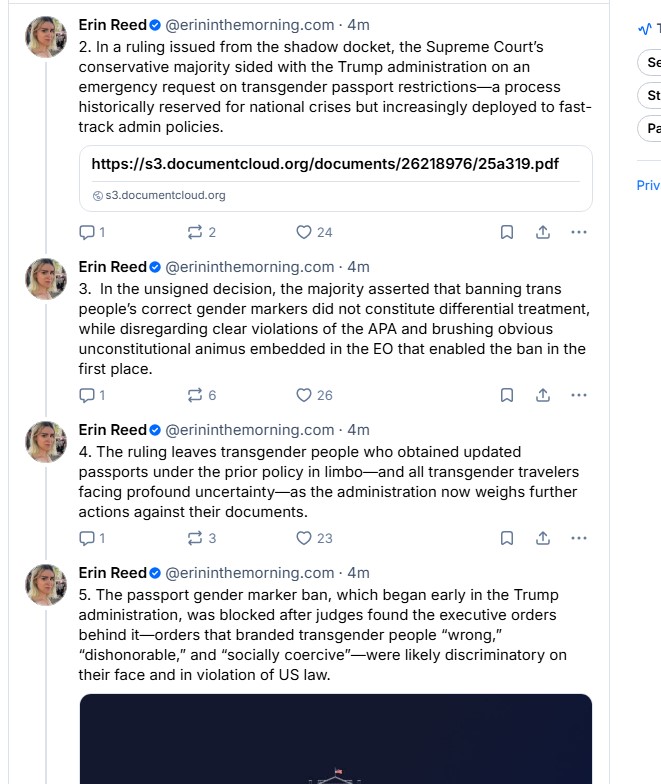Open the @erininthemorning.com handle on post 4
661x784 pixels.
249,430
